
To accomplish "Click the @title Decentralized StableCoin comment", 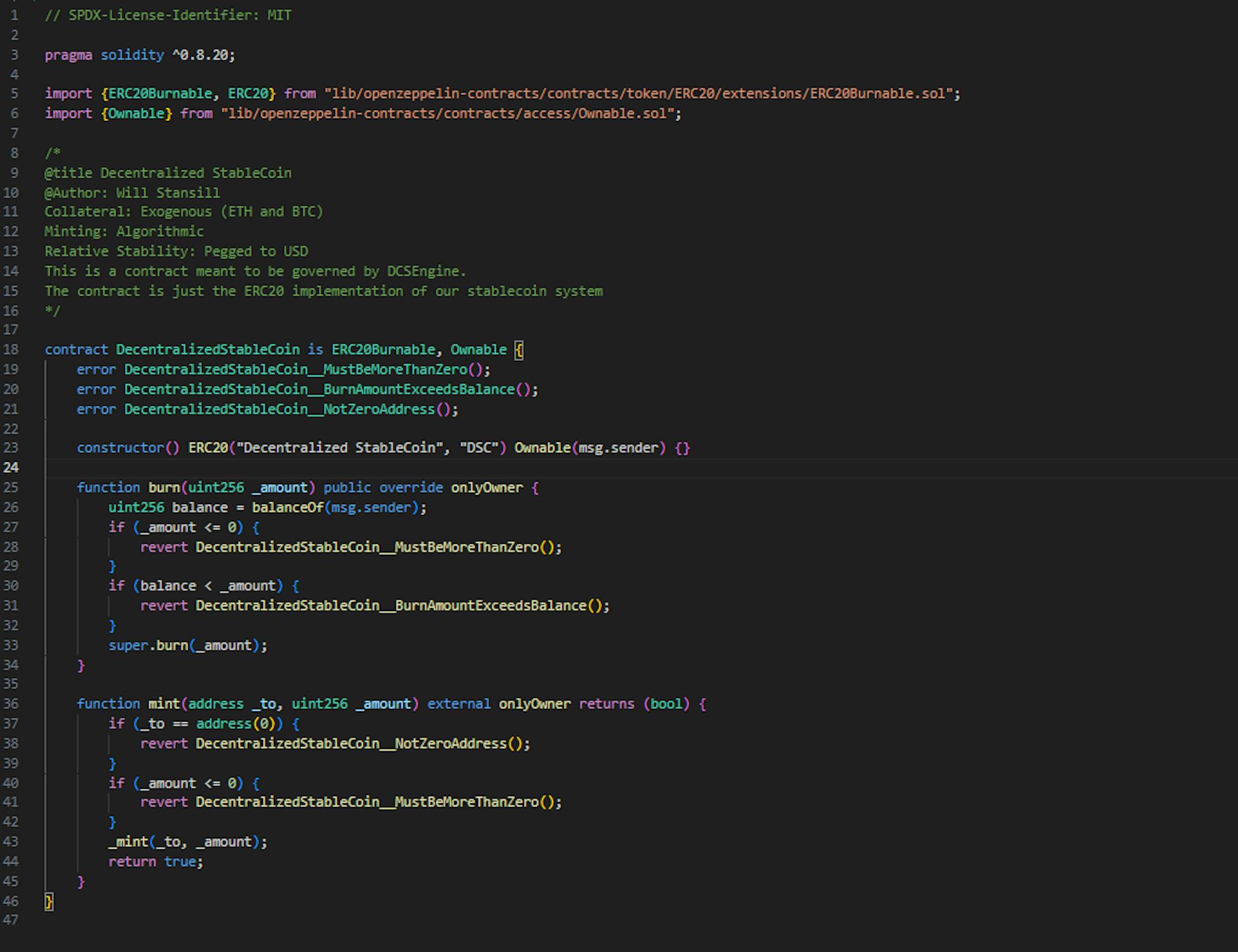I will (168, 173).
